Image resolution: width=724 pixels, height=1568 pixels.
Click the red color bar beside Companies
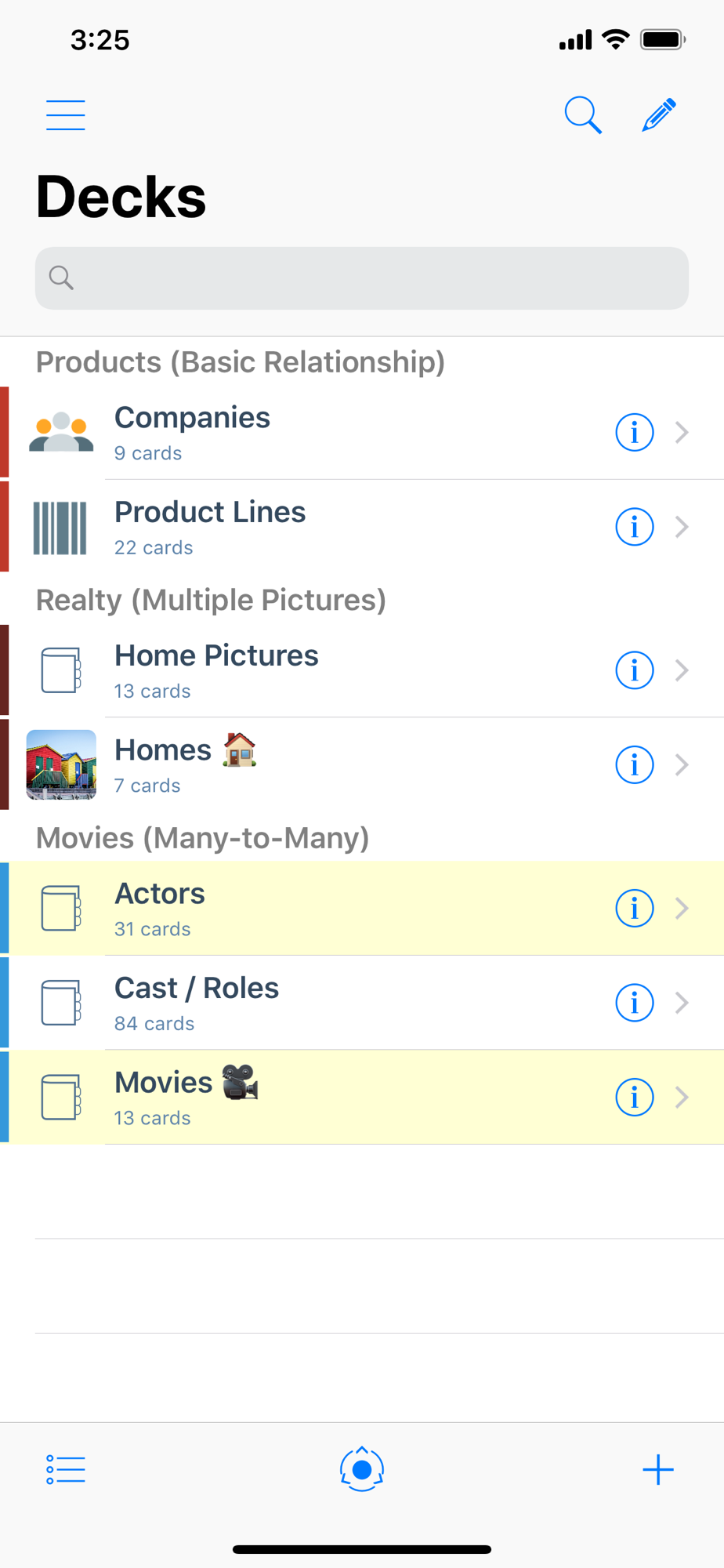click(x=5, y=432)
